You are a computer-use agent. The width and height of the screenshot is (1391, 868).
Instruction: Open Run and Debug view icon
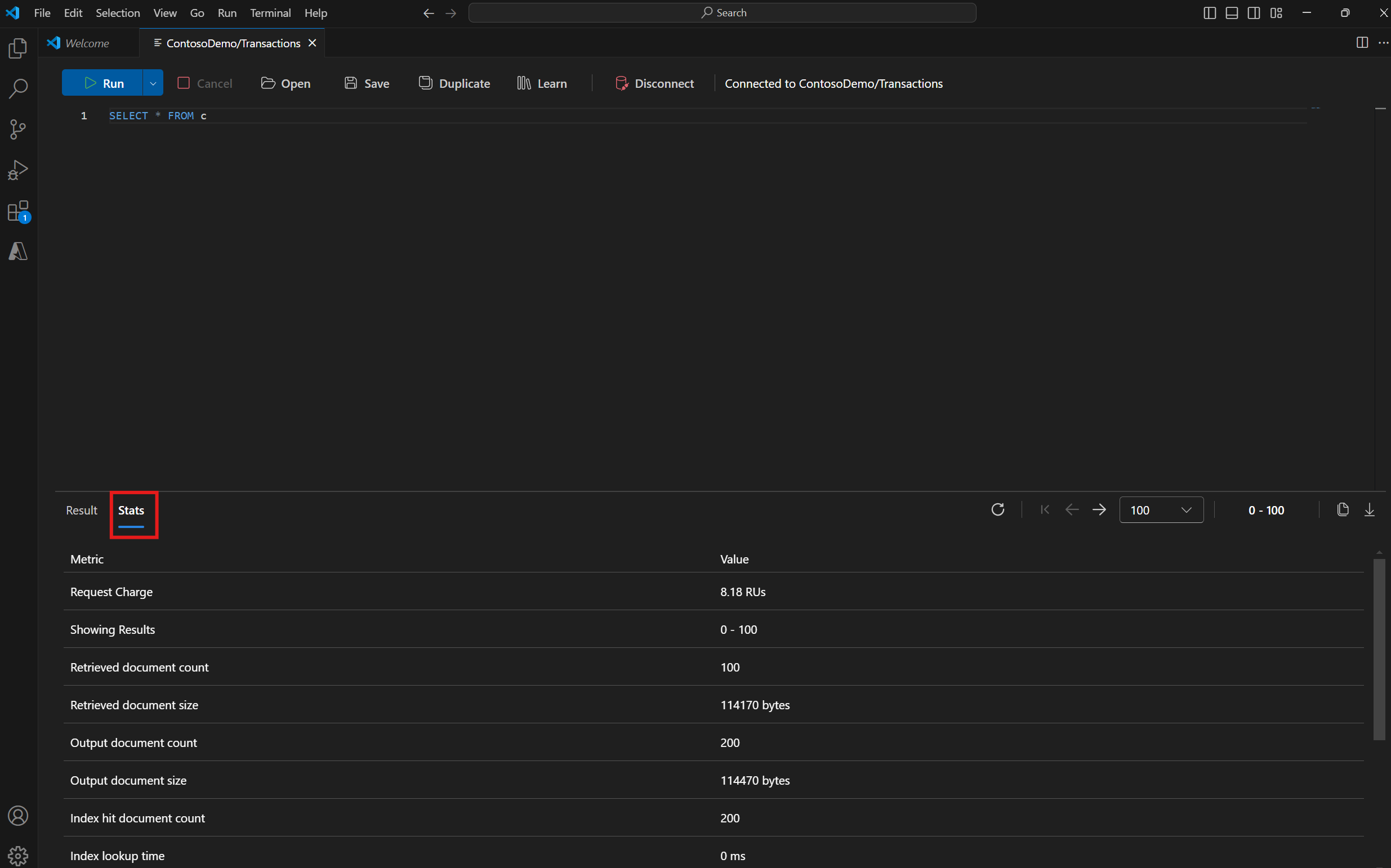[x=18, y=170]
